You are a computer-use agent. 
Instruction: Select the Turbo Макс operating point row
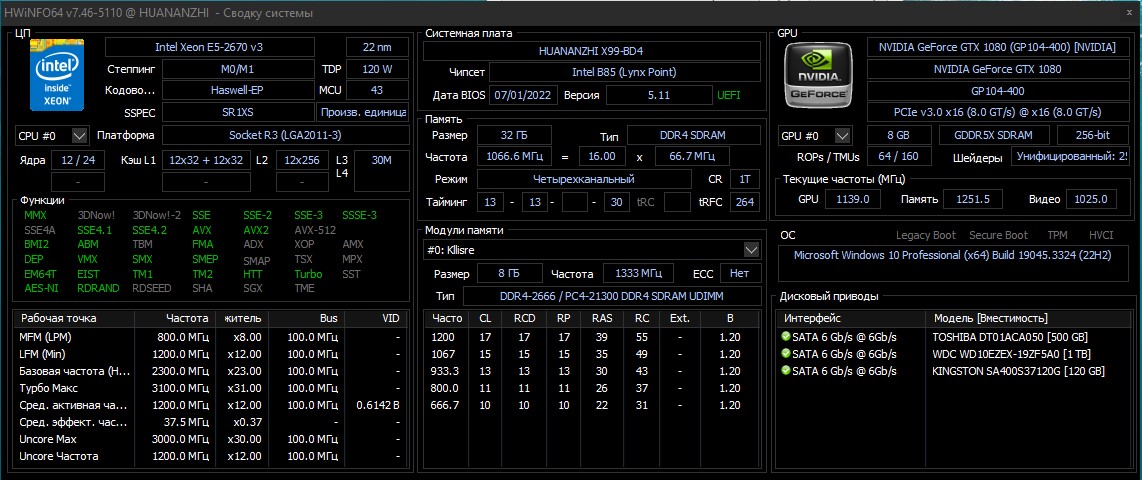click(212, 388)
